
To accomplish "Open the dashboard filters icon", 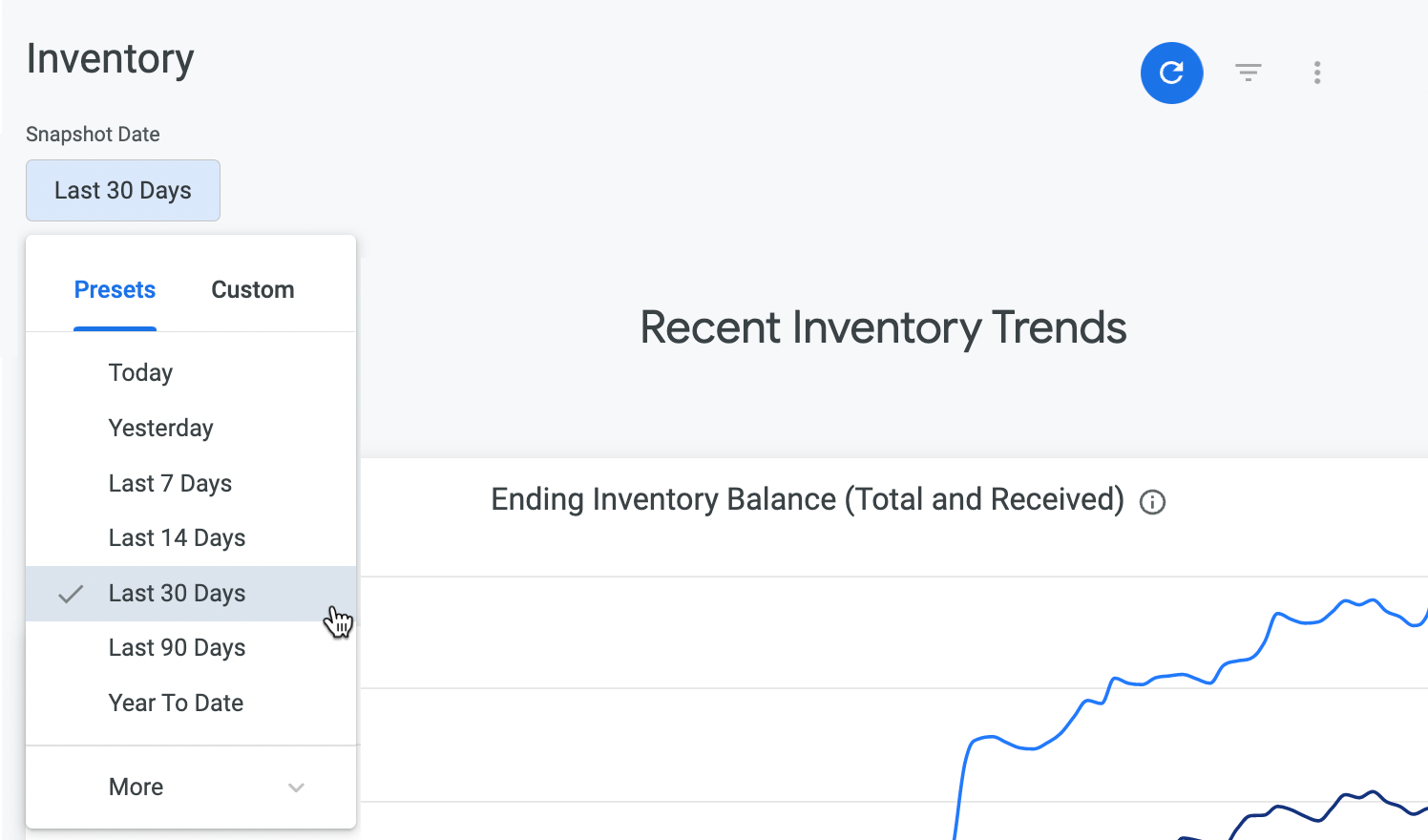I will [1248, 73].
